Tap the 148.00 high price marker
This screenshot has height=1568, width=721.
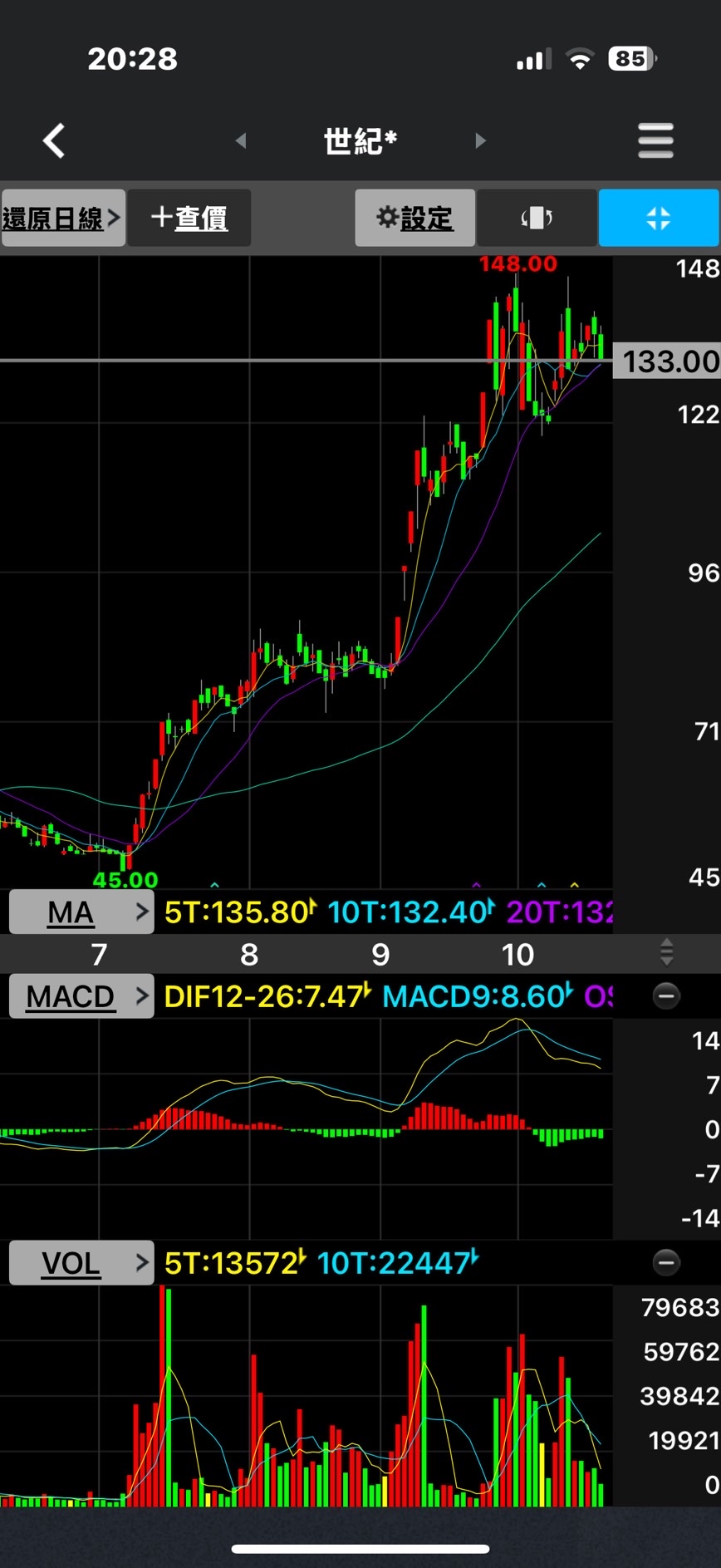coord(518,264)
